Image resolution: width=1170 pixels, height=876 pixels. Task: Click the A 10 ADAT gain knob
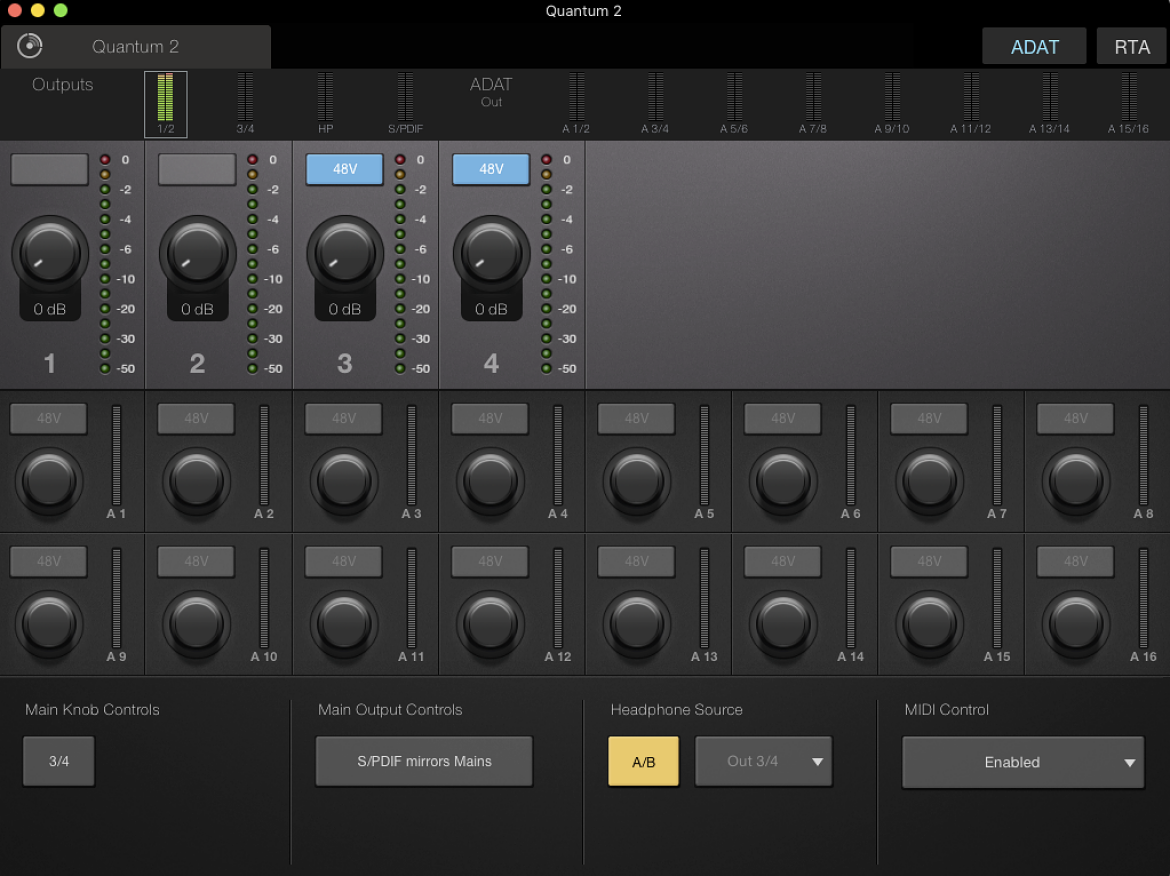(x=197, y=624)
